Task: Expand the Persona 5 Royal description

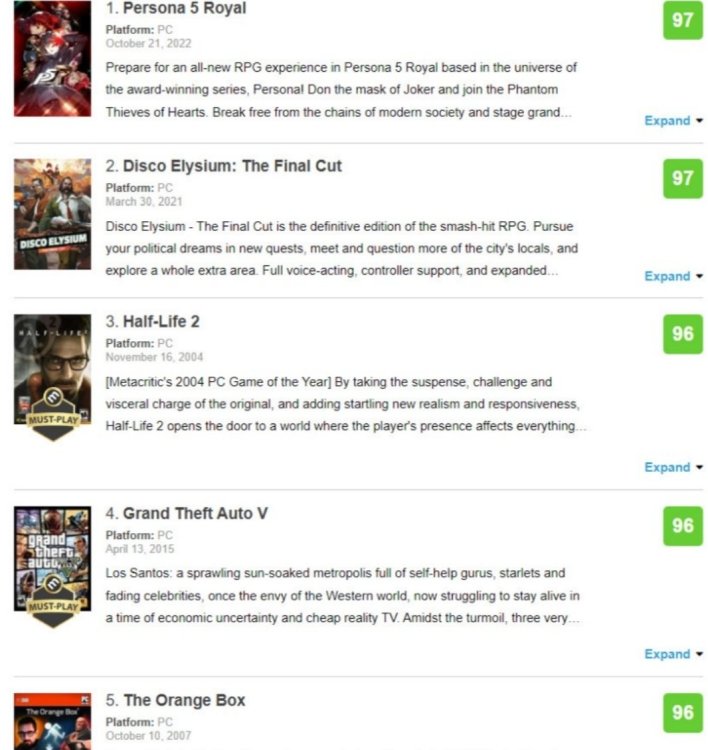Action: tap(674, 121)
